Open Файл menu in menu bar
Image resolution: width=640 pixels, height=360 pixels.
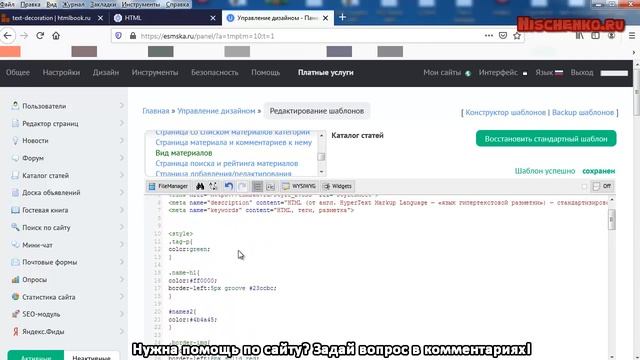(x=7, y=4)
